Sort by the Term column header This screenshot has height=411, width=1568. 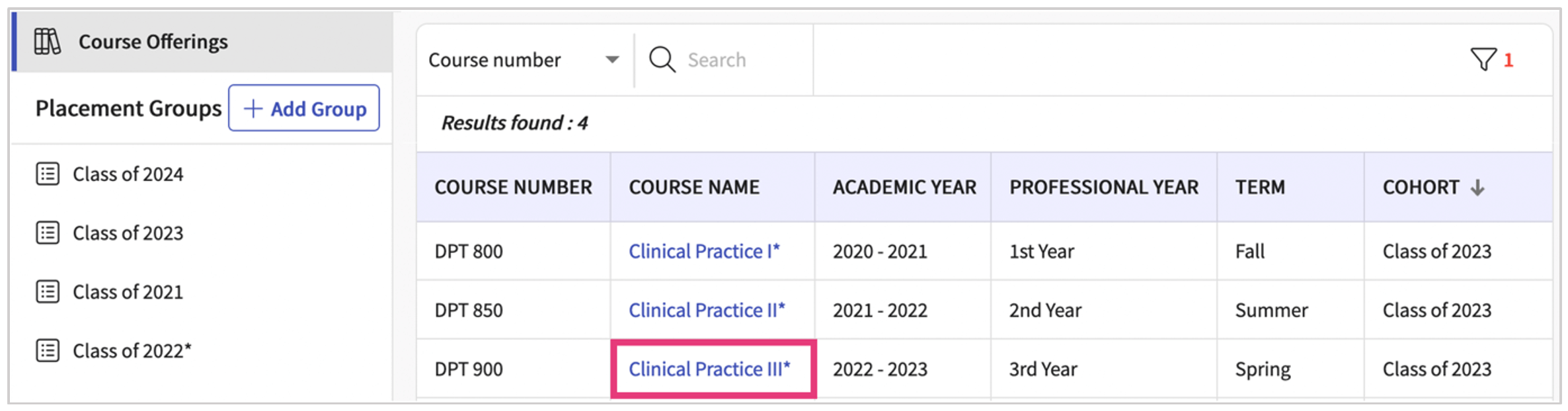(x=1260, y=187)
